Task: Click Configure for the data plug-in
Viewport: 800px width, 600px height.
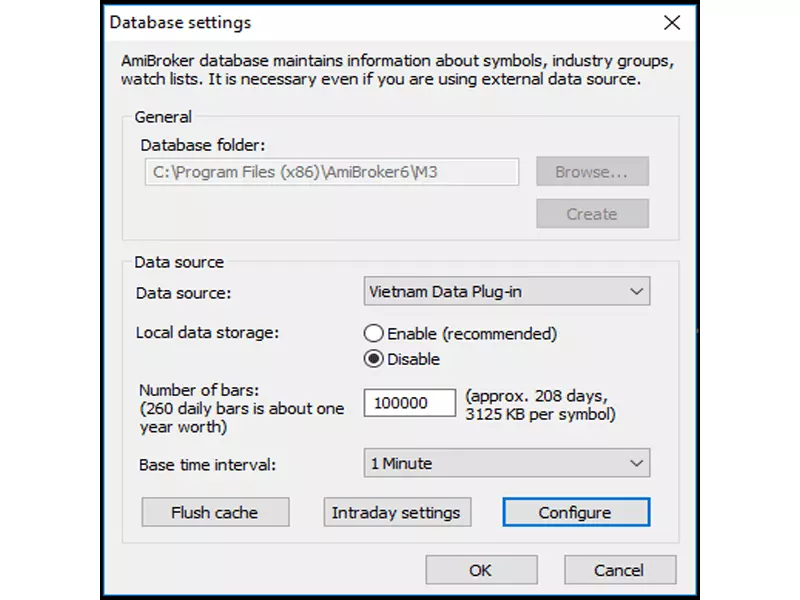Action: 576,512
